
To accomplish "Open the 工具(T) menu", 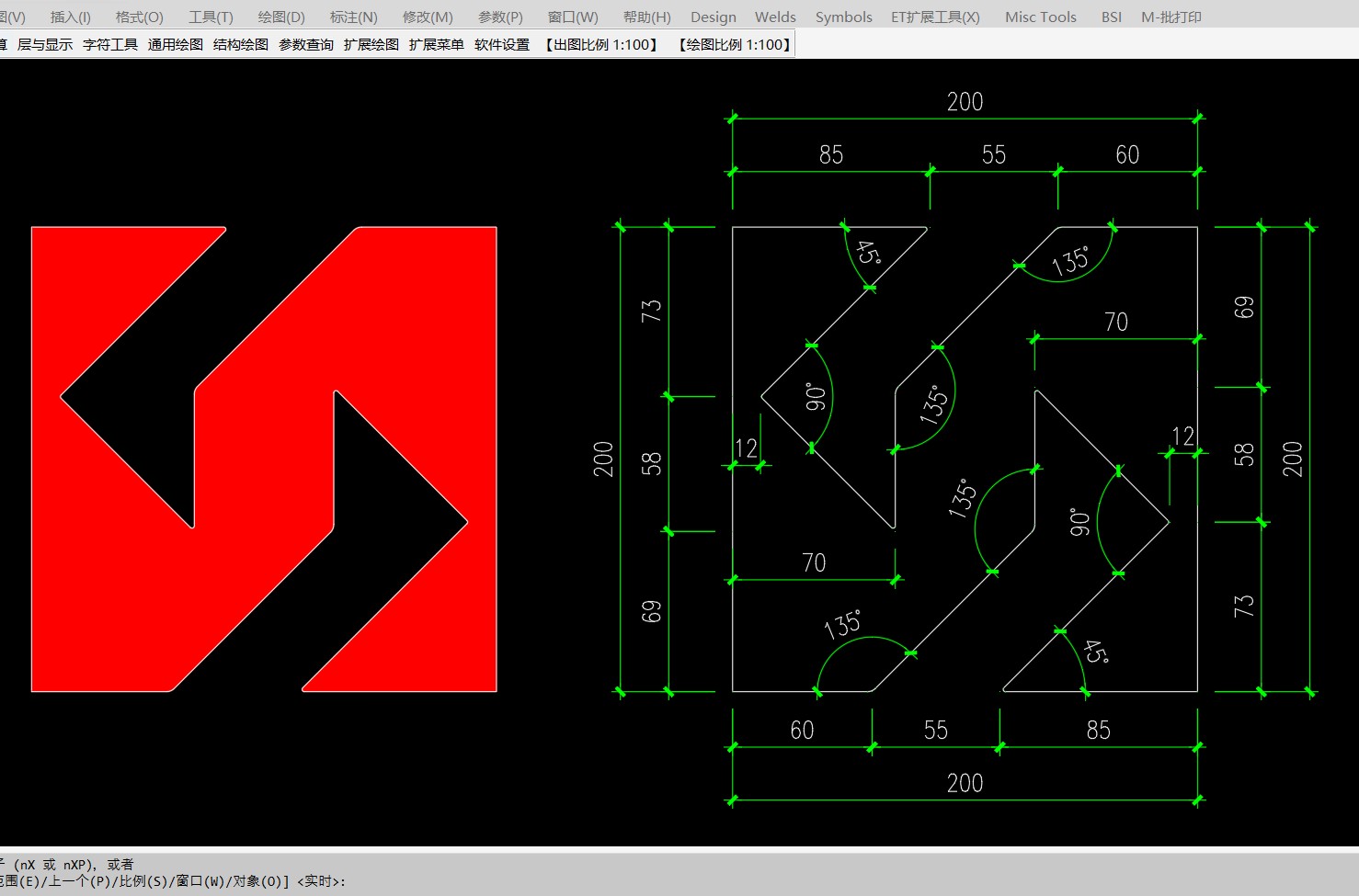I will pos(211,17).
